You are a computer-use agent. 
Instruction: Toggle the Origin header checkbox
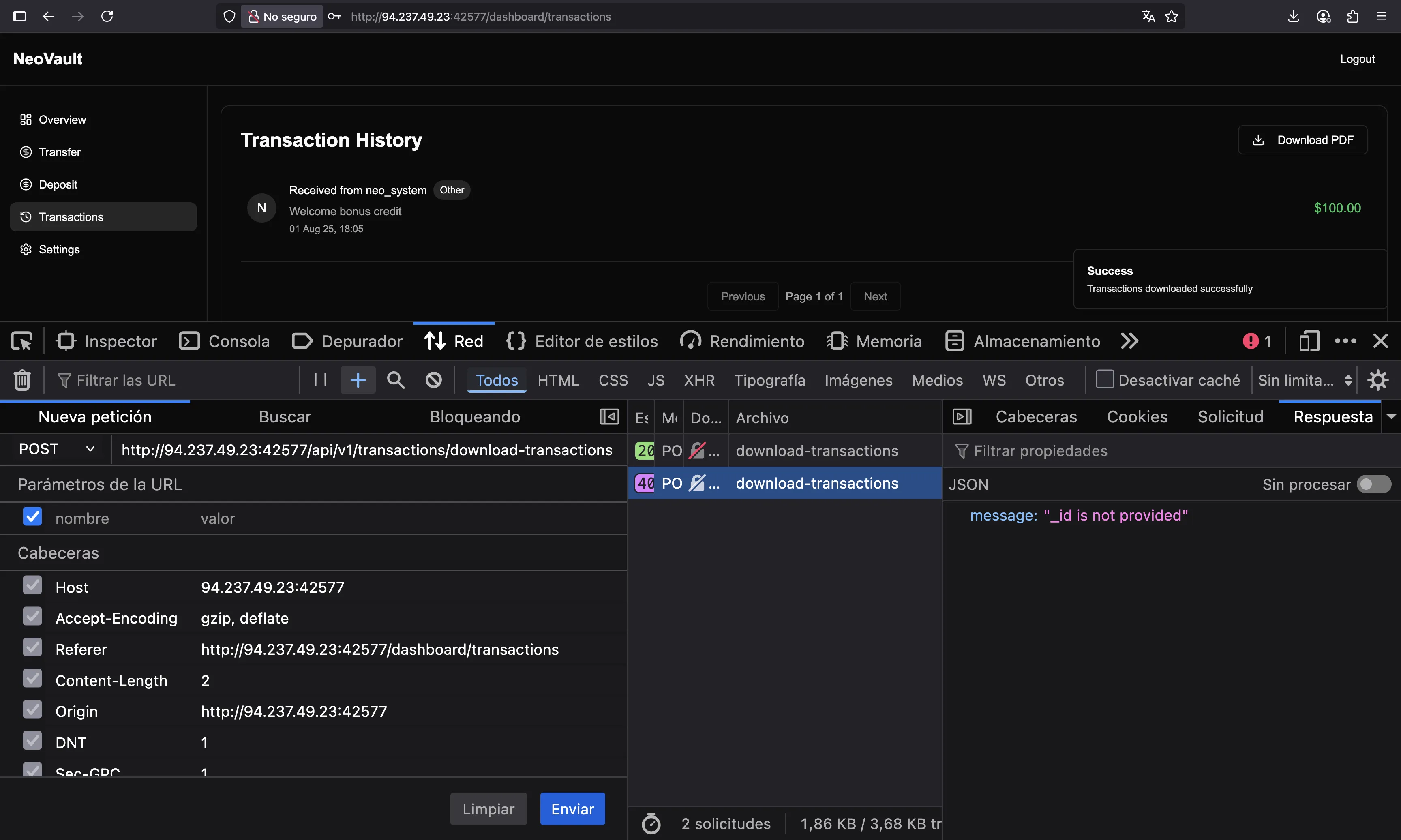(x=32, y=710)
